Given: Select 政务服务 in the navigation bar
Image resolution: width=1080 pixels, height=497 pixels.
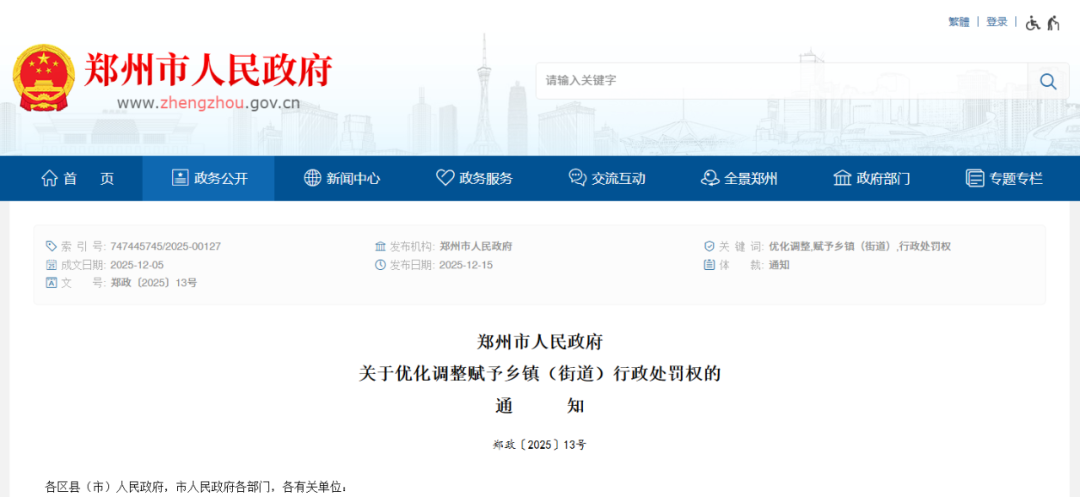Looking at the screenshot, I should [475, 178].
